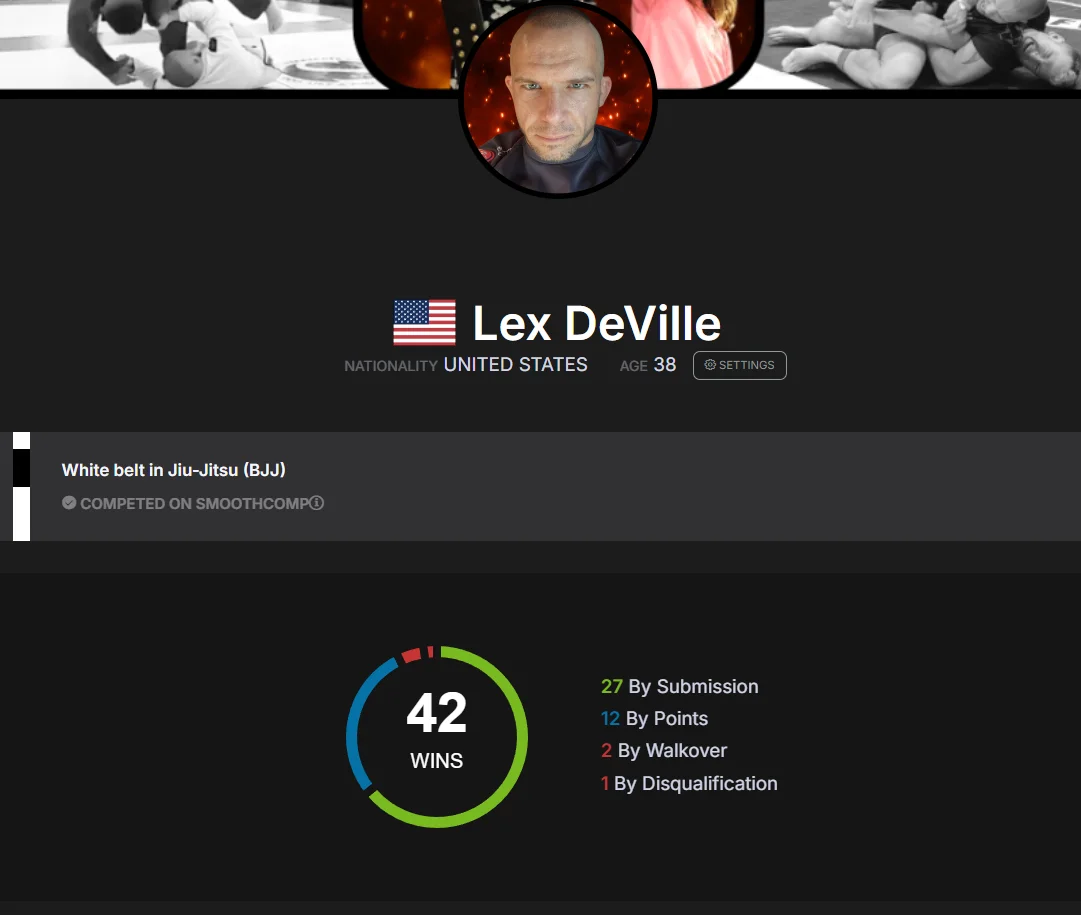This screenshot has height=915, width=1081.
Task: Open the Settings button with the gear icon
Action: 739,365
